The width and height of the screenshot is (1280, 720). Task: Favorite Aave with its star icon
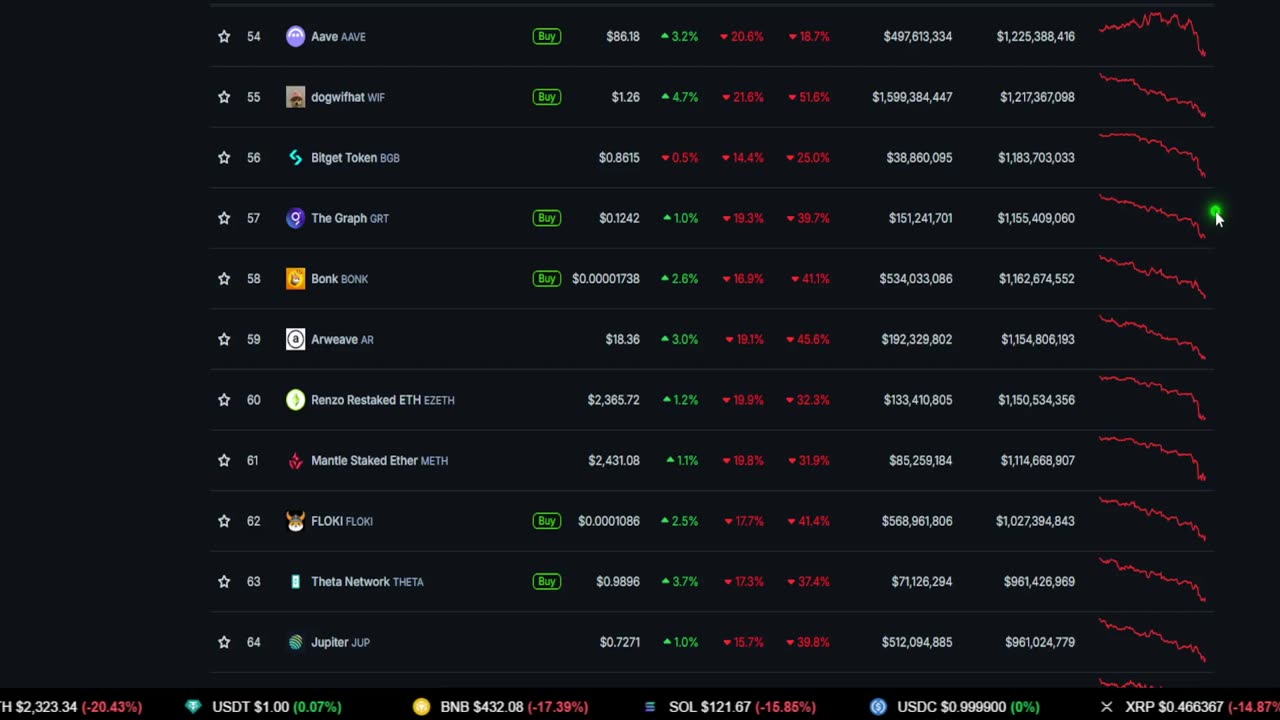pyautogui.click(x=224, y=36)
